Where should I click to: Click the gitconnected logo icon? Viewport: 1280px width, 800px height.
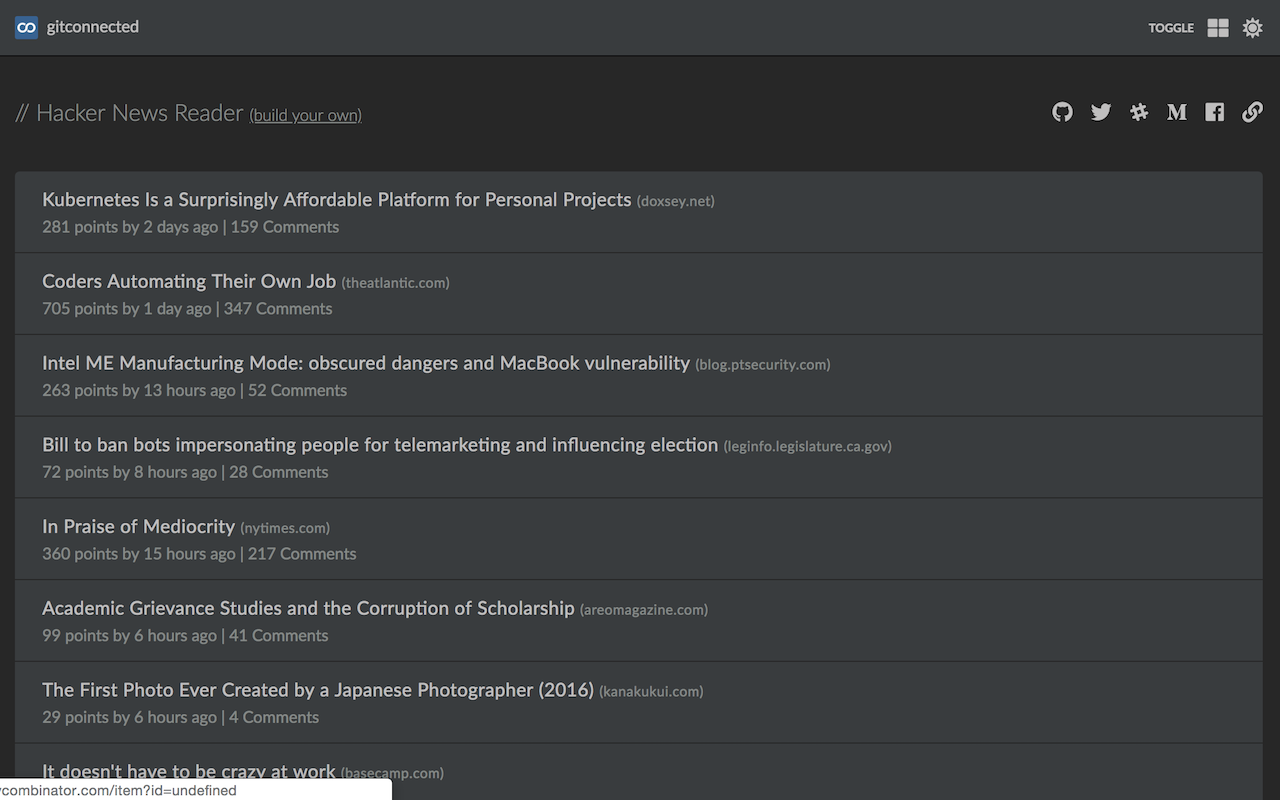pyautogui.click(x=27, y=28)
